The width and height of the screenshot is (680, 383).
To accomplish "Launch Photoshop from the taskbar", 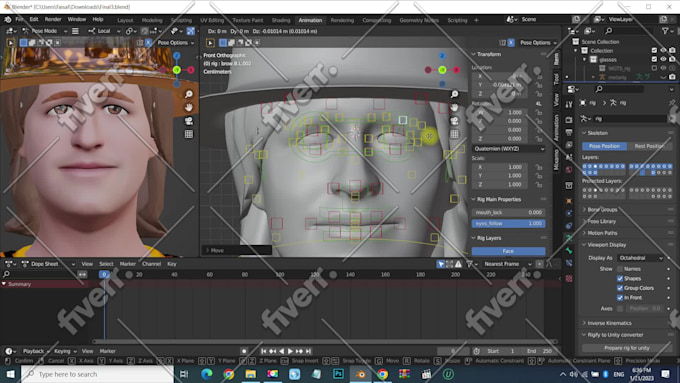I will 338,374.
